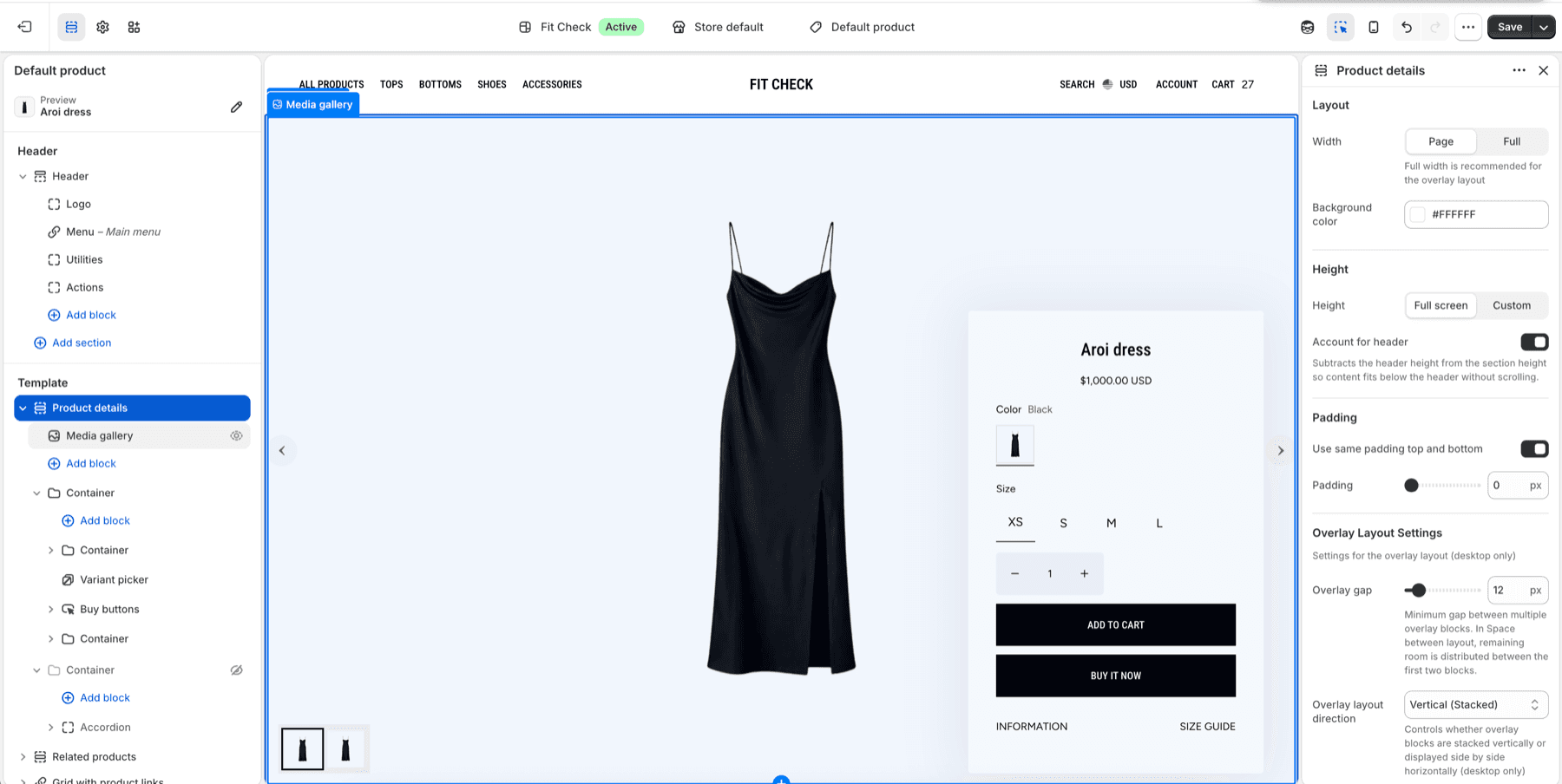The height and width of the screenshot is (784, 1562).
Task: Click Add section link under Header
Action: pyautogui.click(x=82, y=343)
